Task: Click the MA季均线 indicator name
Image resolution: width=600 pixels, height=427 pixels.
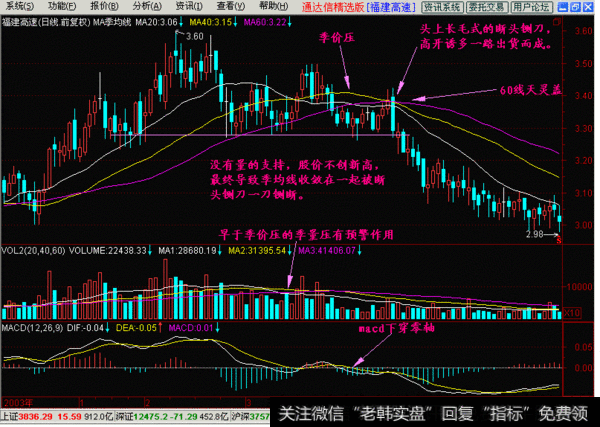Action: click(112, 22)
